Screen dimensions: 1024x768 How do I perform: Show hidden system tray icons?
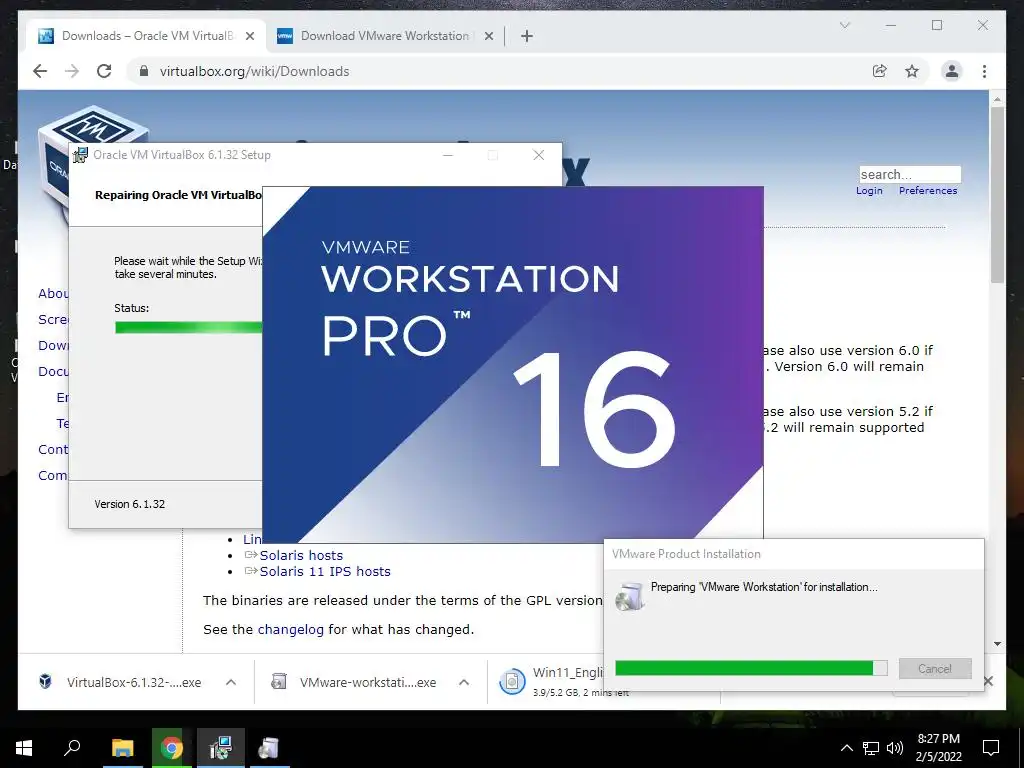[846, 748]
